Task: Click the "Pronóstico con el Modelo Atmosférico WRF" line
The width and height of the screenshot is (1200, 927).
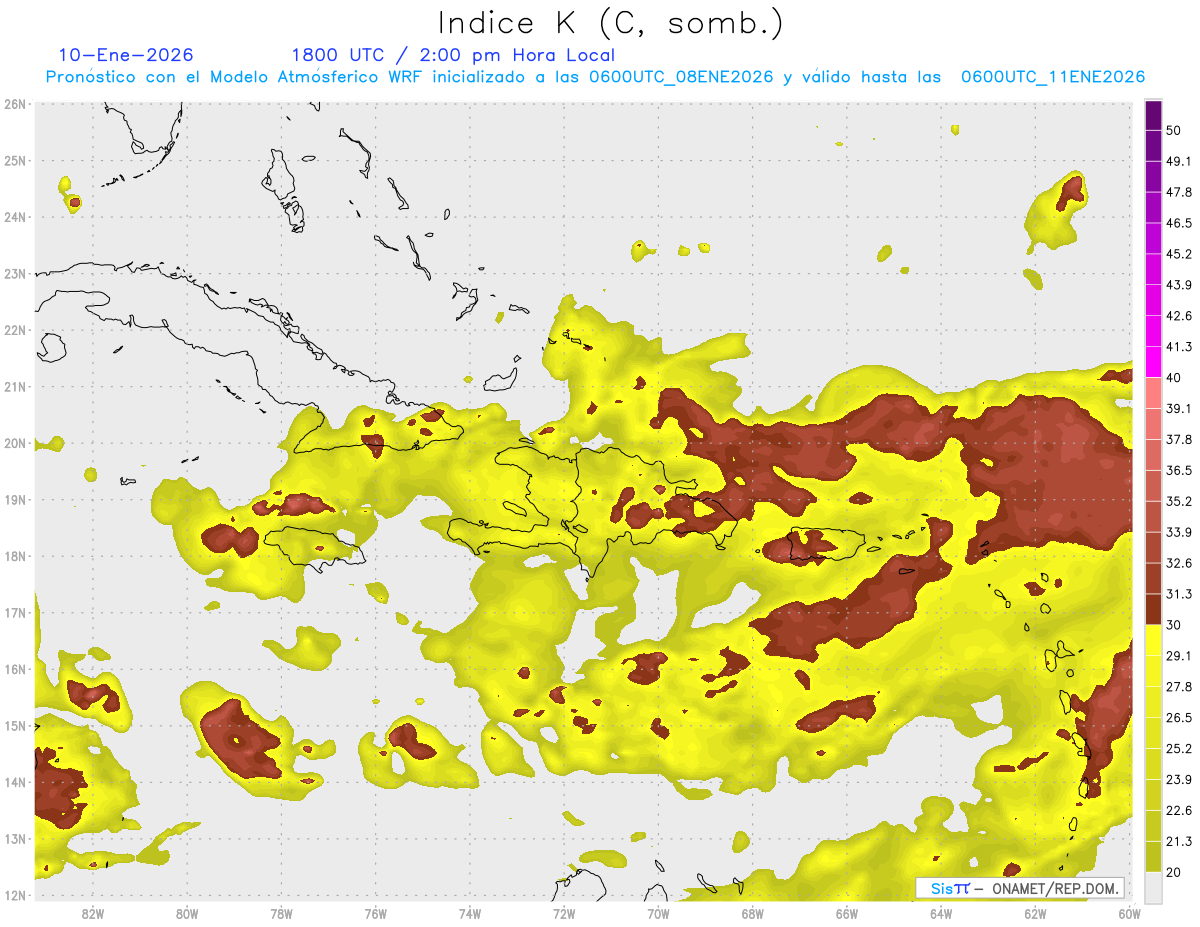Action: (236, 77)
